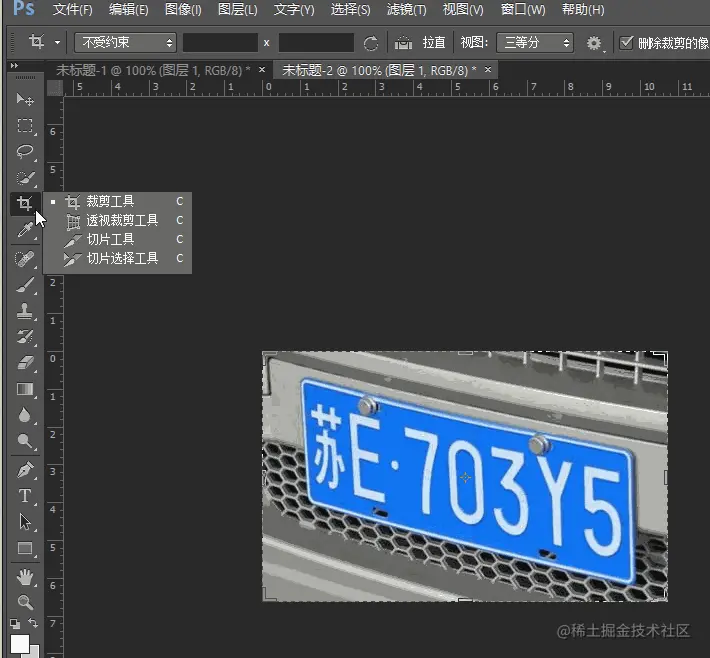Expand the toolbox panel double arrow
The height and width of the screenshot is (658, 710).
pos(14,66)
